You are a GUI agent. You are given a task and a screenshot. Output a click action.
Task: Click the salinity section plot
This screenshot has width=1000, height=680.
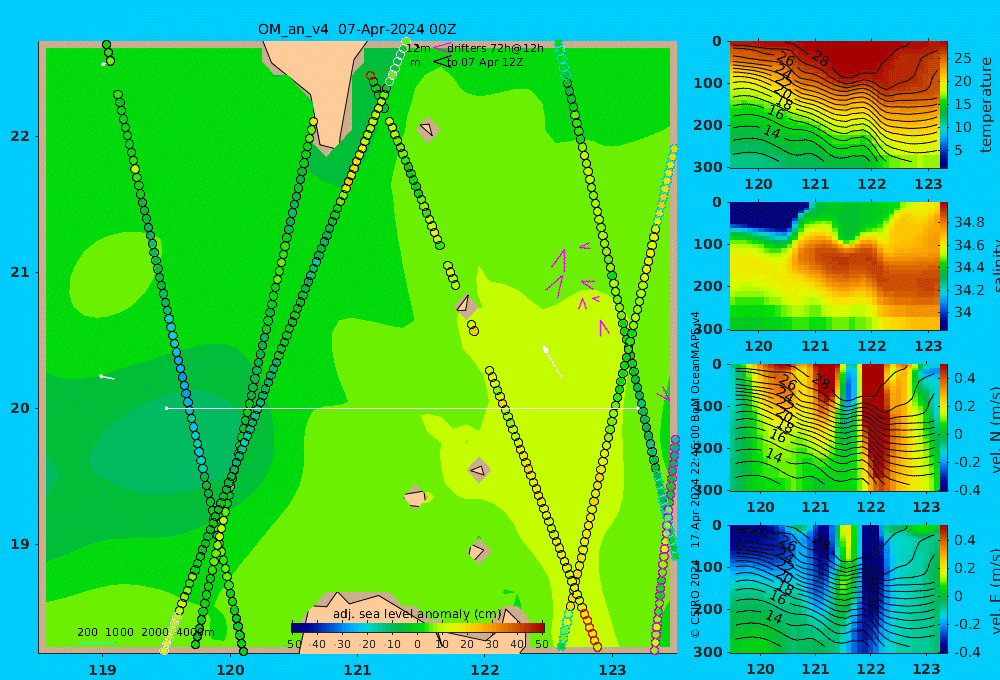(x=835, y=266)
